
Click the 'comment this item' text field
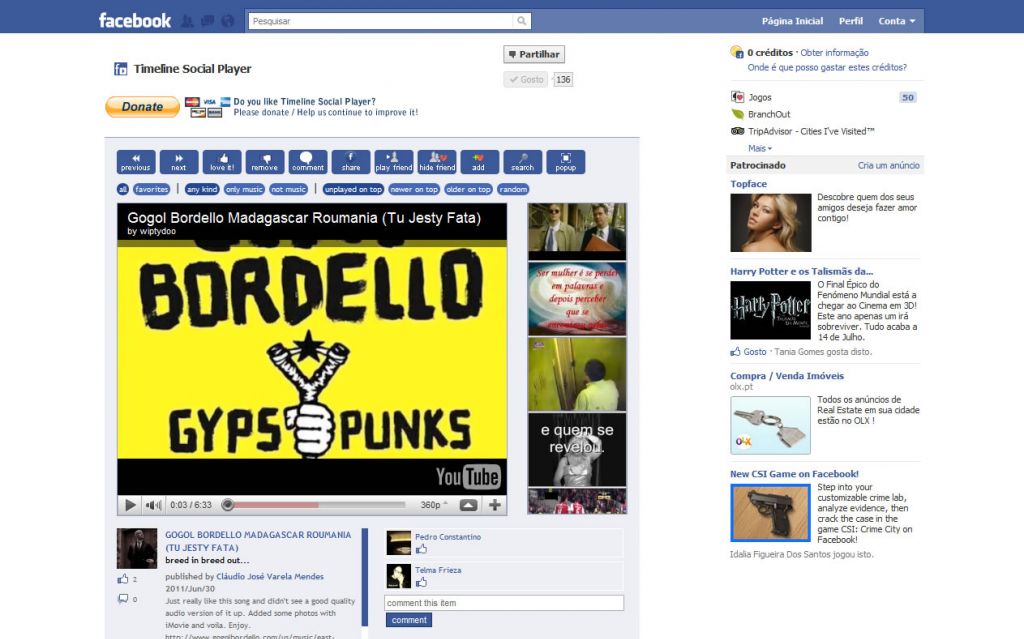504,603
